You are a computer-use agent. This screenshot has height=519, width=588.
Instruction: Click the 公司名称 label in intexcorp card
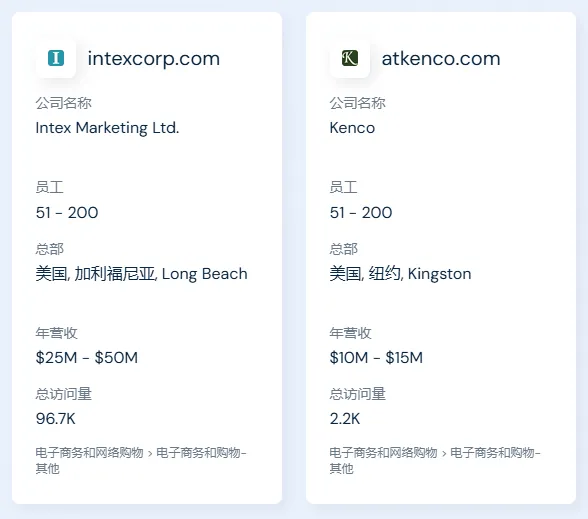pyautogui.click(x=63, y=103)
